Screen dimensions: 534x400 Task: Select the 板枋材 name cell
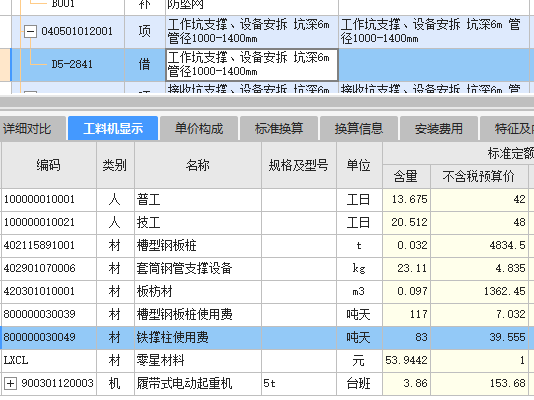198,291
